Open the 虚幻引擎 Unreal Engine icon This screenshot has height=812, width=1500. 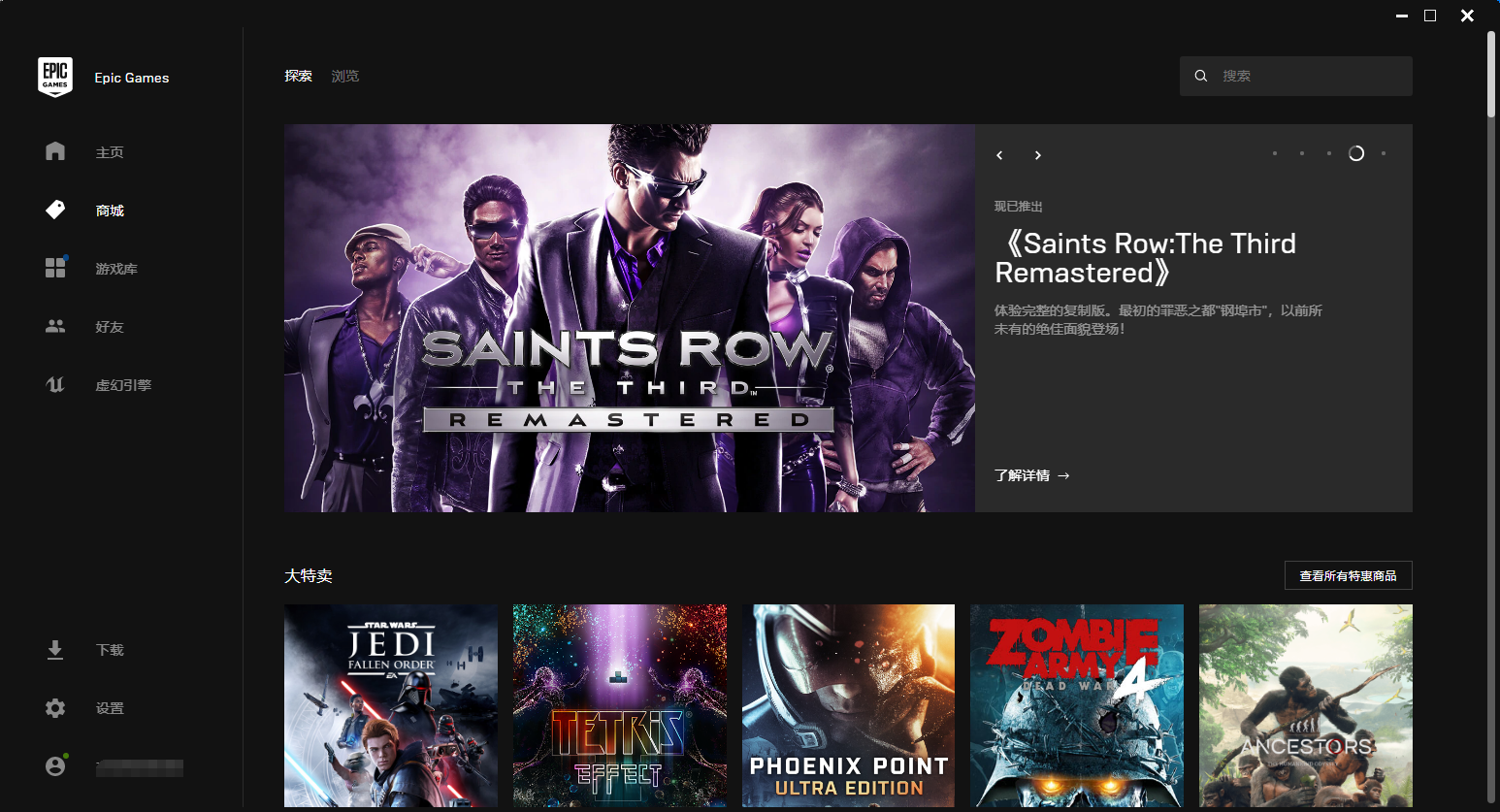point(55,384)
